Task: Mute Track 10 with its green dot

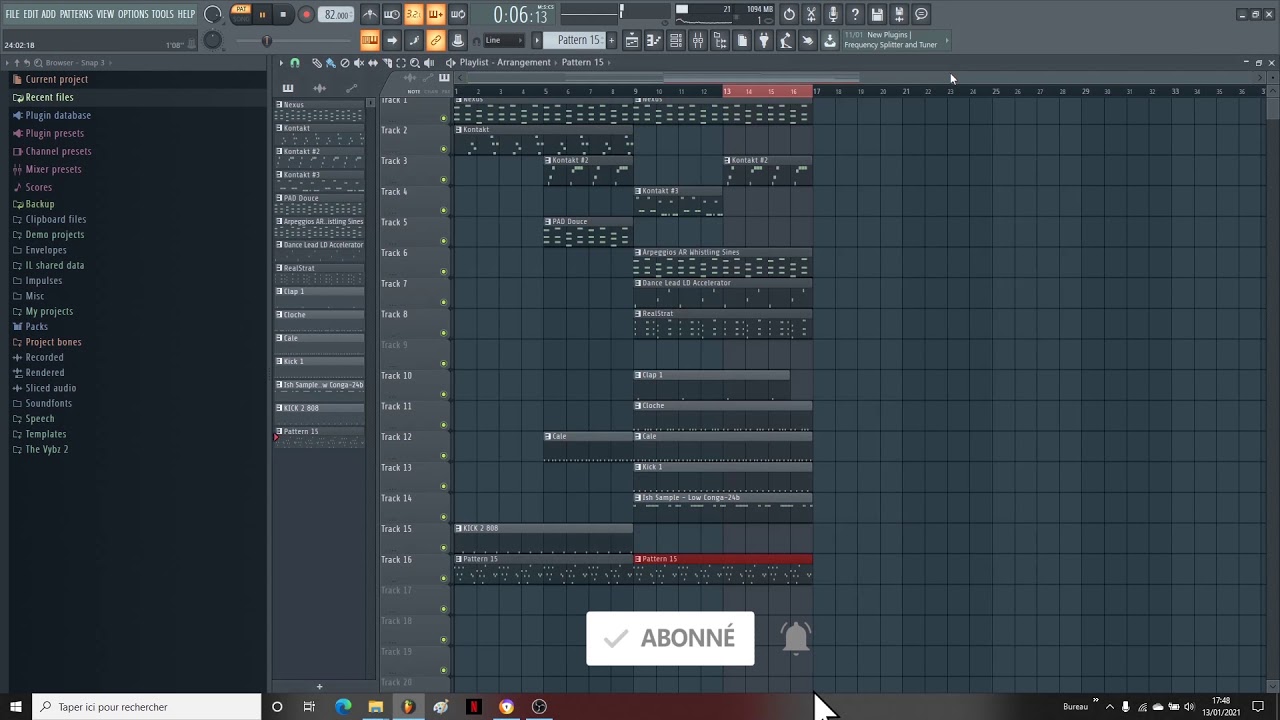Action: click(x=444, y=394)
